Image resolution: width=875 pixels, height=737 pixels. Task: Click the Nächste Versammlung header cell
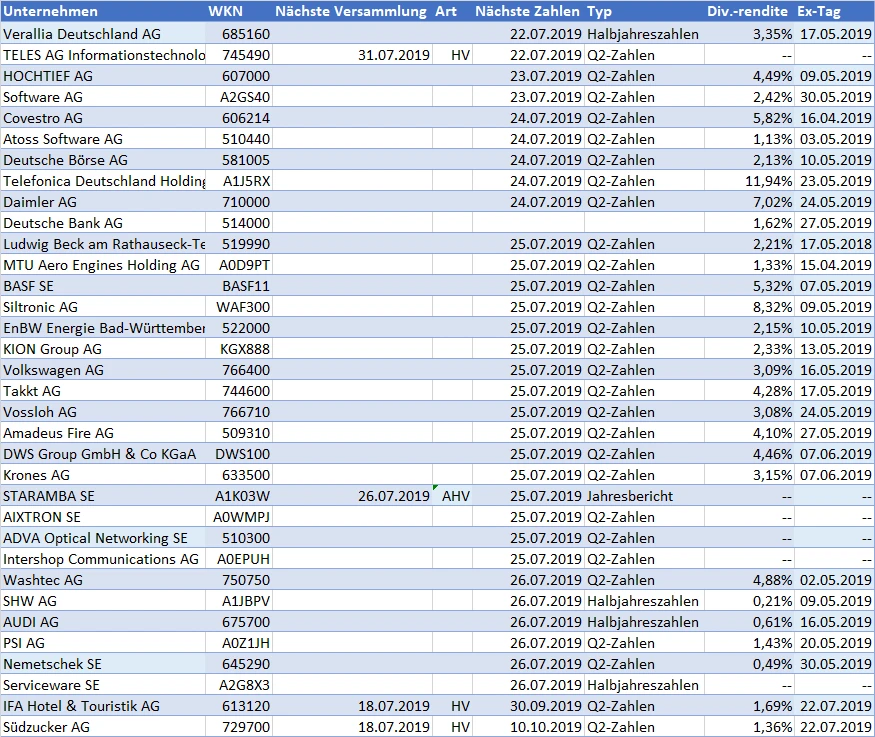(351, 11)
